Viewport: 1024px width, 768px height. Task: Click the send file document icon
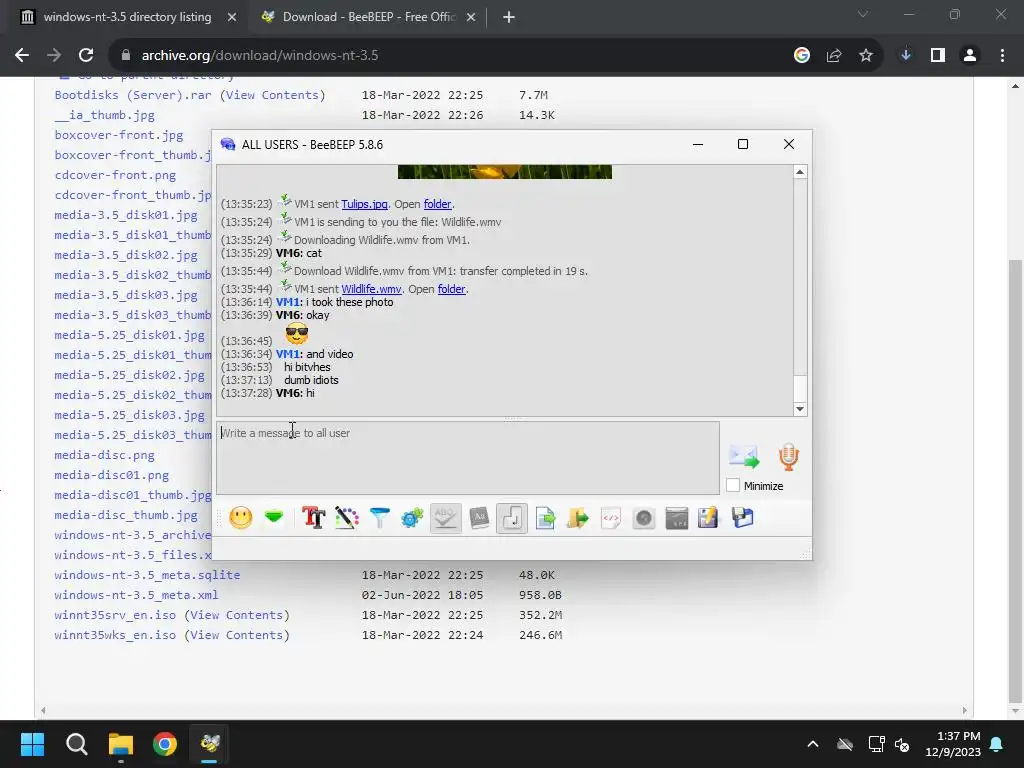pyautogui.click(x=545, y=519)
